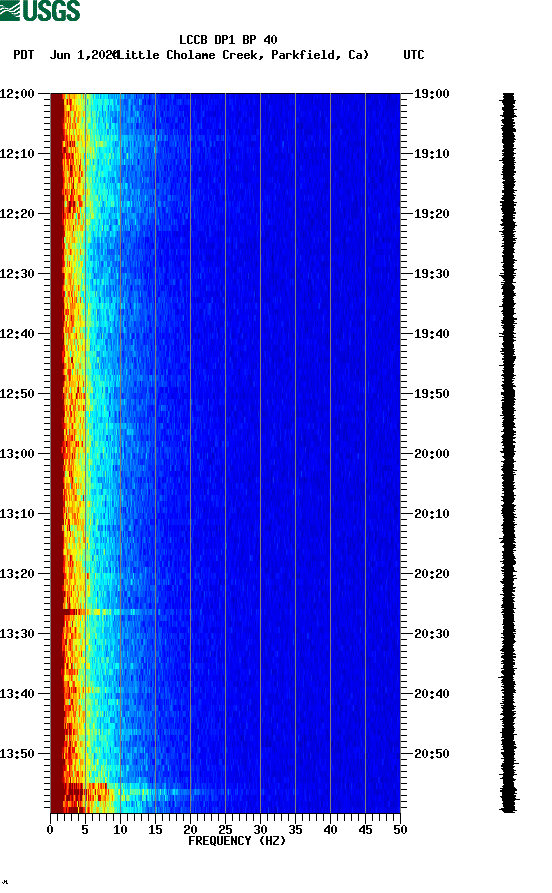
Task: Click the 12:10 PDT time label
Action: [x=17, y=154]
